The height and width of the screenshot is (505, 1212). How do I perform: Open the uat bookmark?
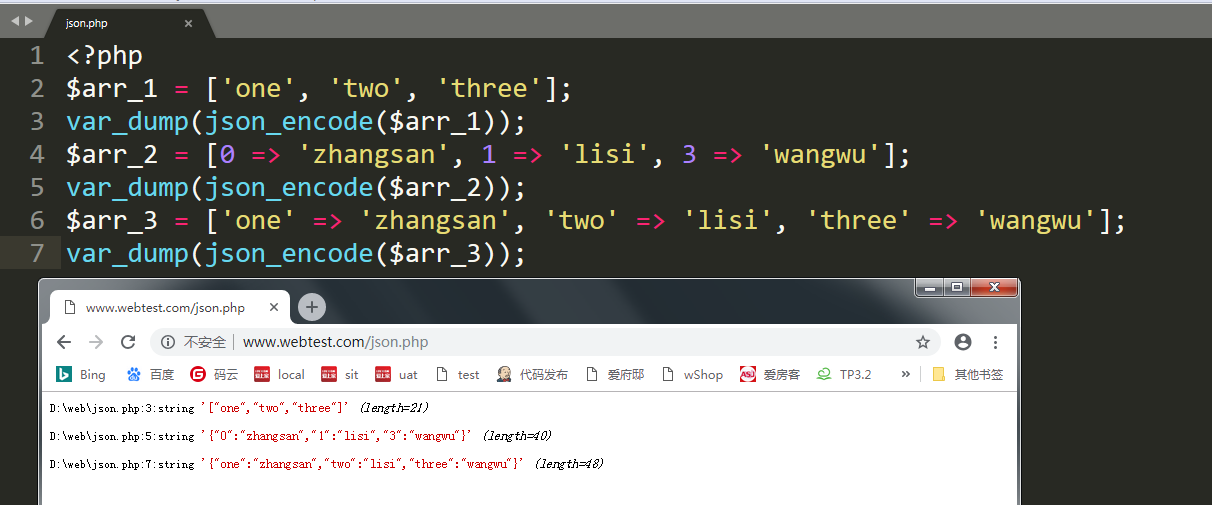tap(397, 374)
